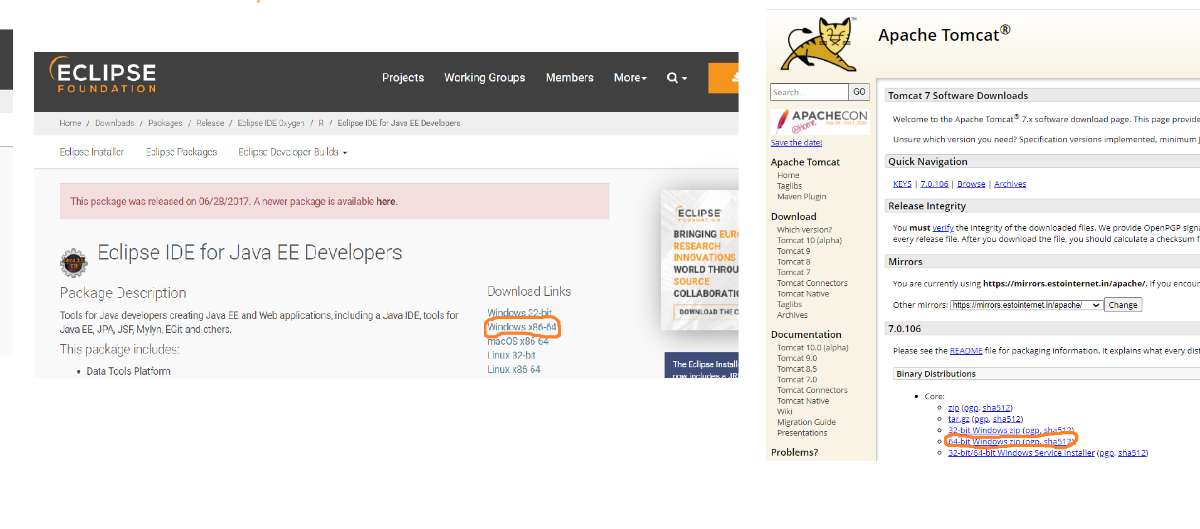Open Tomcat 9.0 documentation
This screenshot has height=529, width=1200.
pos(797,358)
